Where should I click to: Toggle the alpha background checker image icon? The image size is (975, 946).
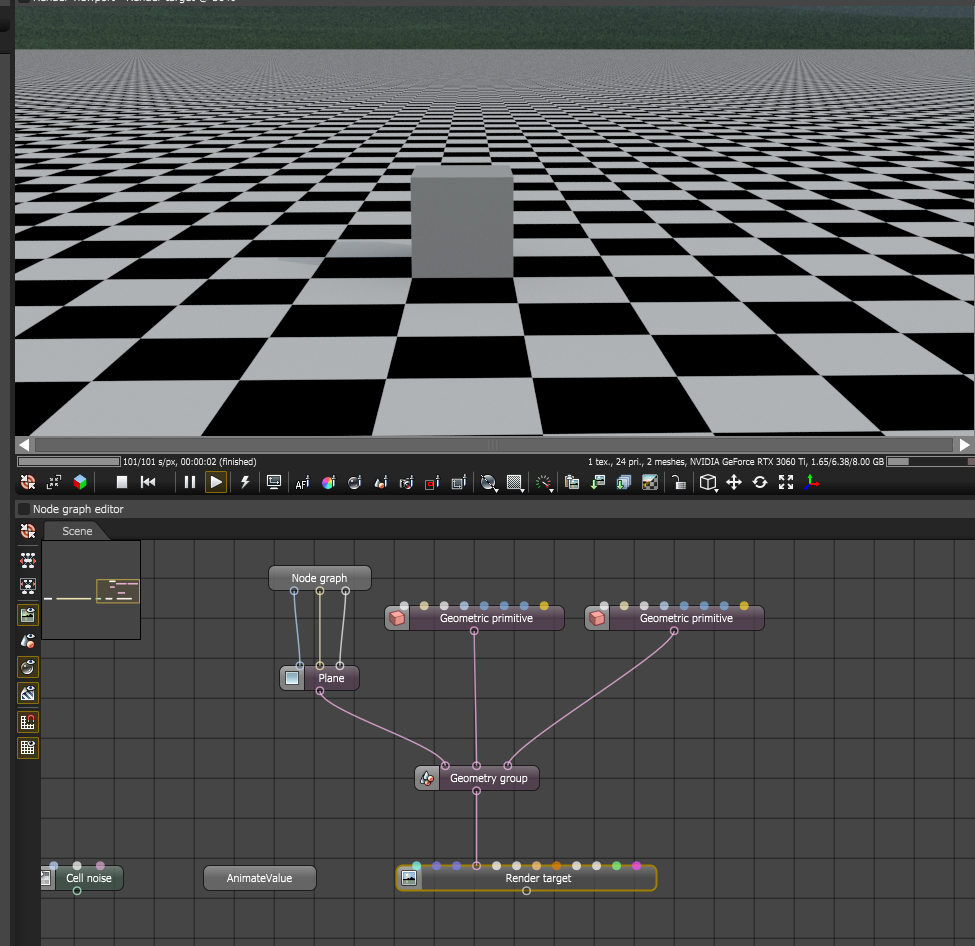[x=650, y=482]
